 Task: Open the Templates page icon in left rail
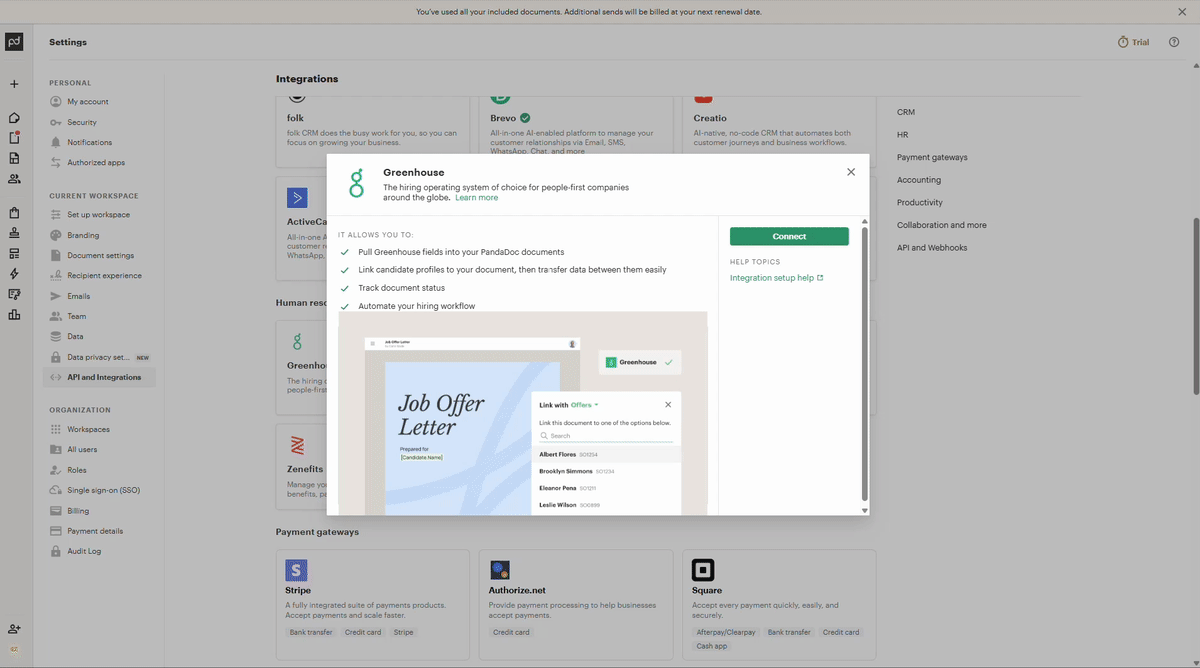14,158
